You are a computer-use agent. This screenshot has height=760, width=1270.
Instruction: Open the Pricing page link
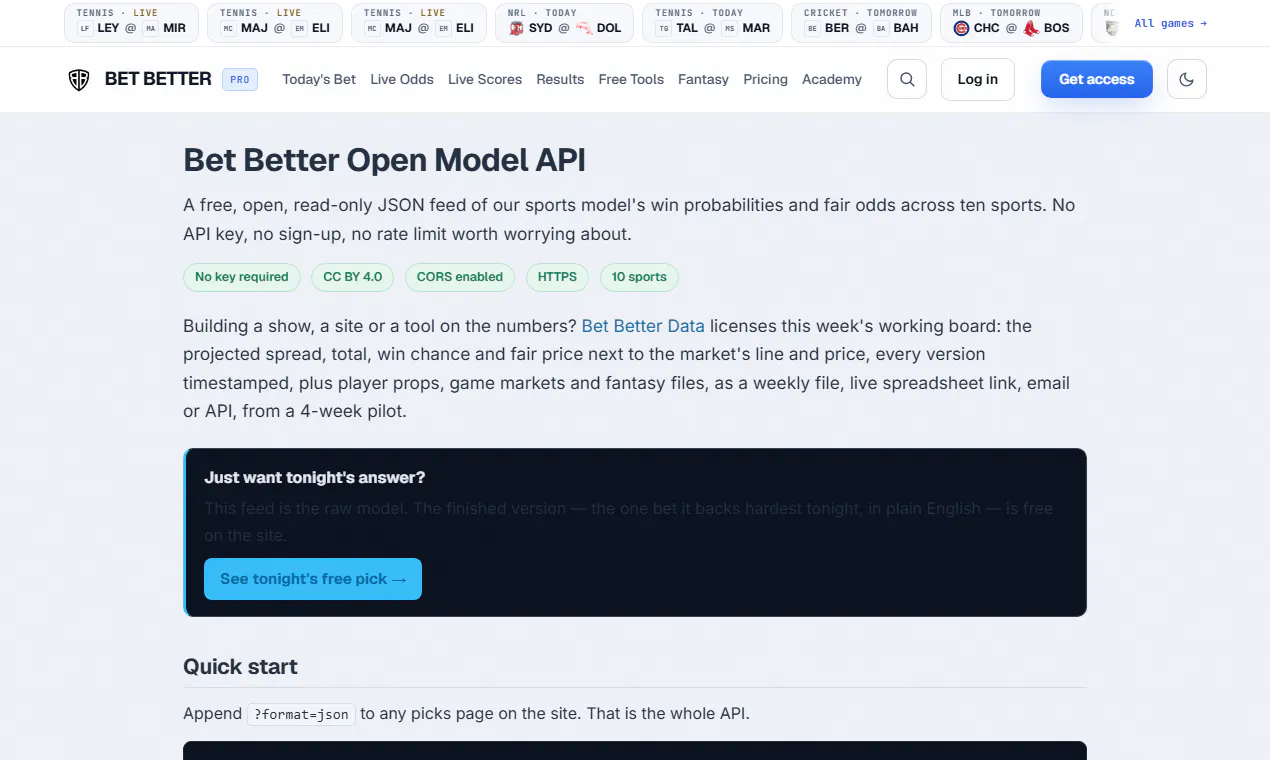[765, 79]
